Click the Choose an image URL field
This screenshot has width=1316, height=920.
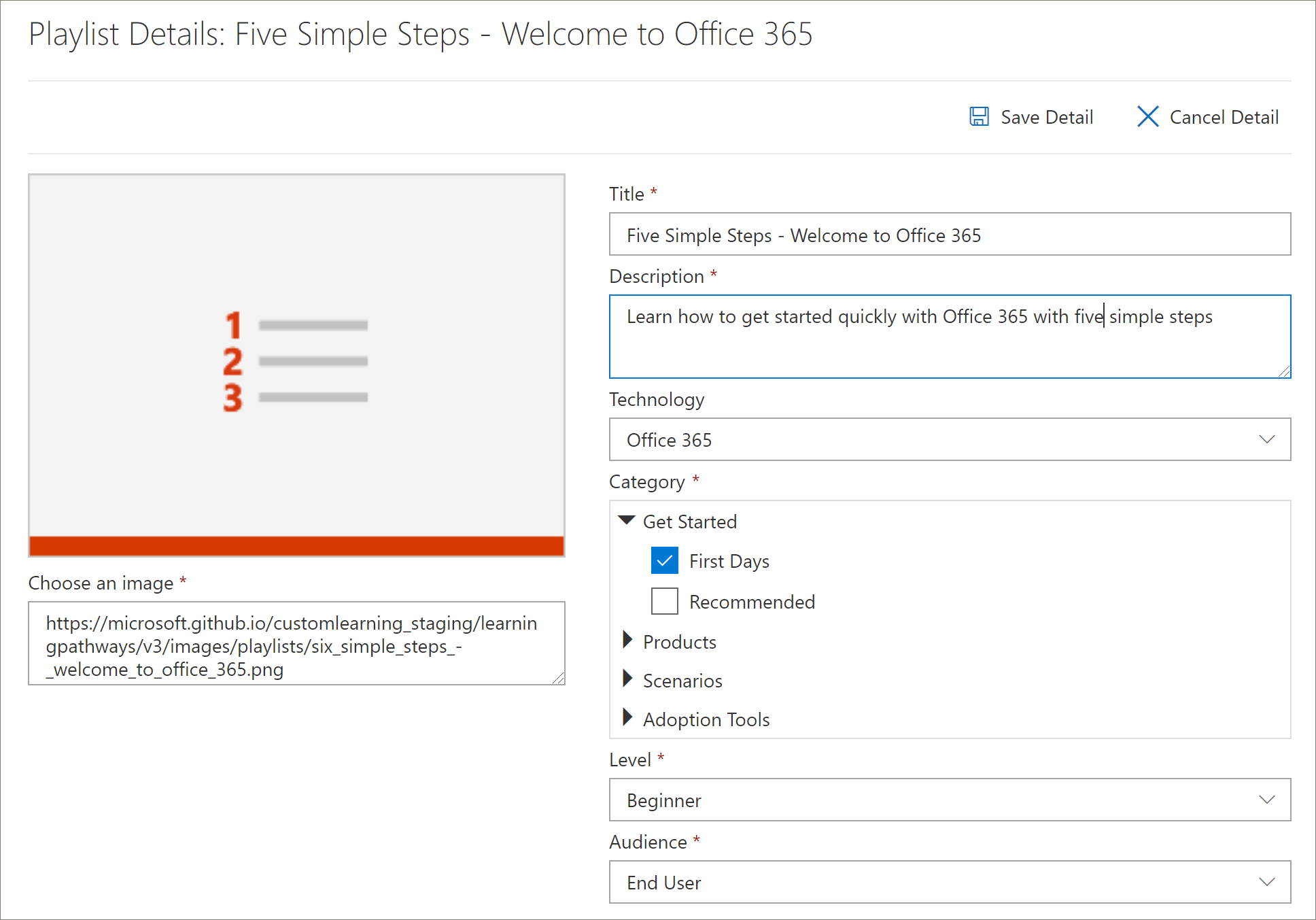(296, 643)
